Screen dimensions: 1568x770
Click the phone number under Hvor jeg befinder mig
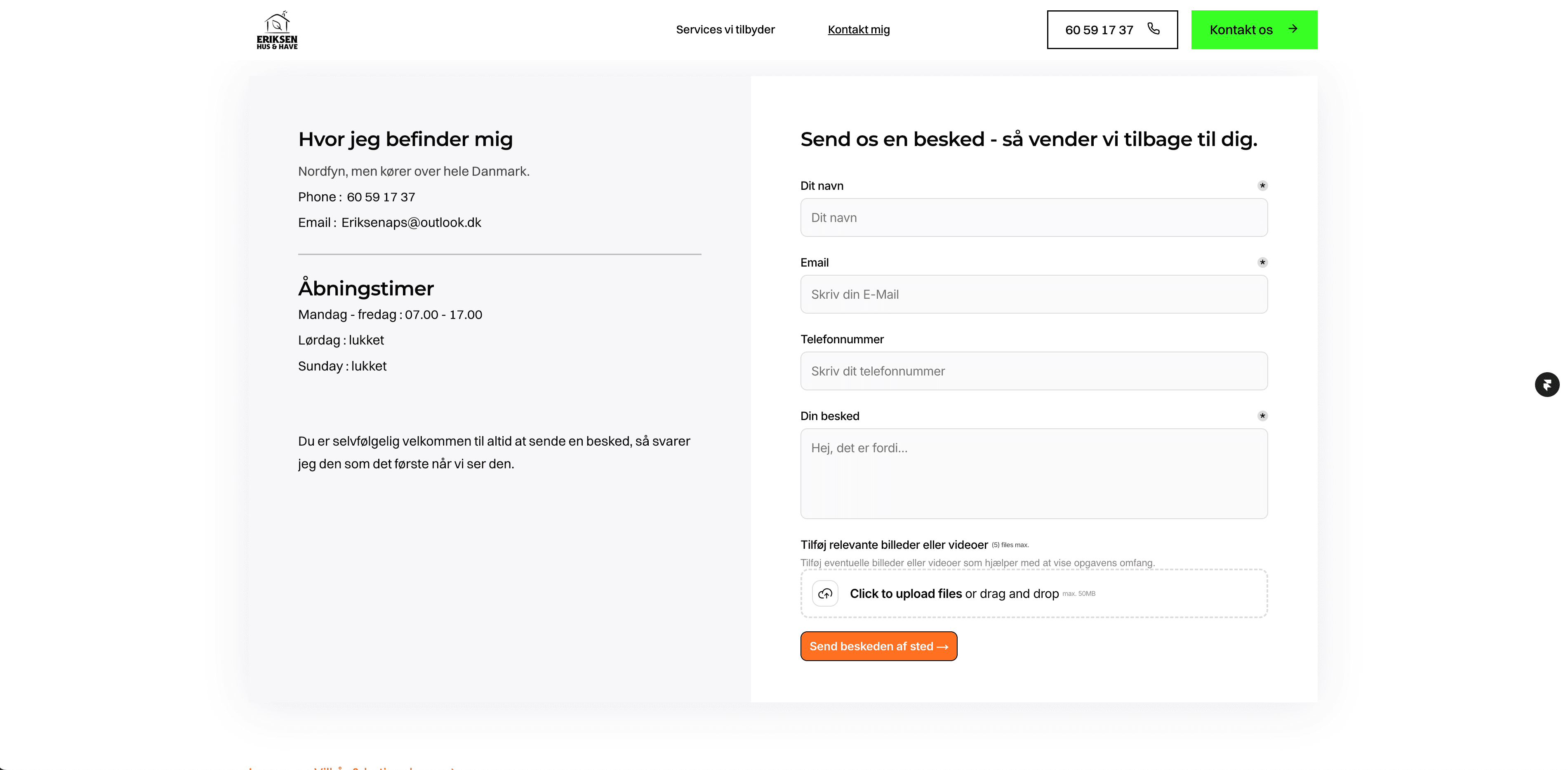click(381, 197)
